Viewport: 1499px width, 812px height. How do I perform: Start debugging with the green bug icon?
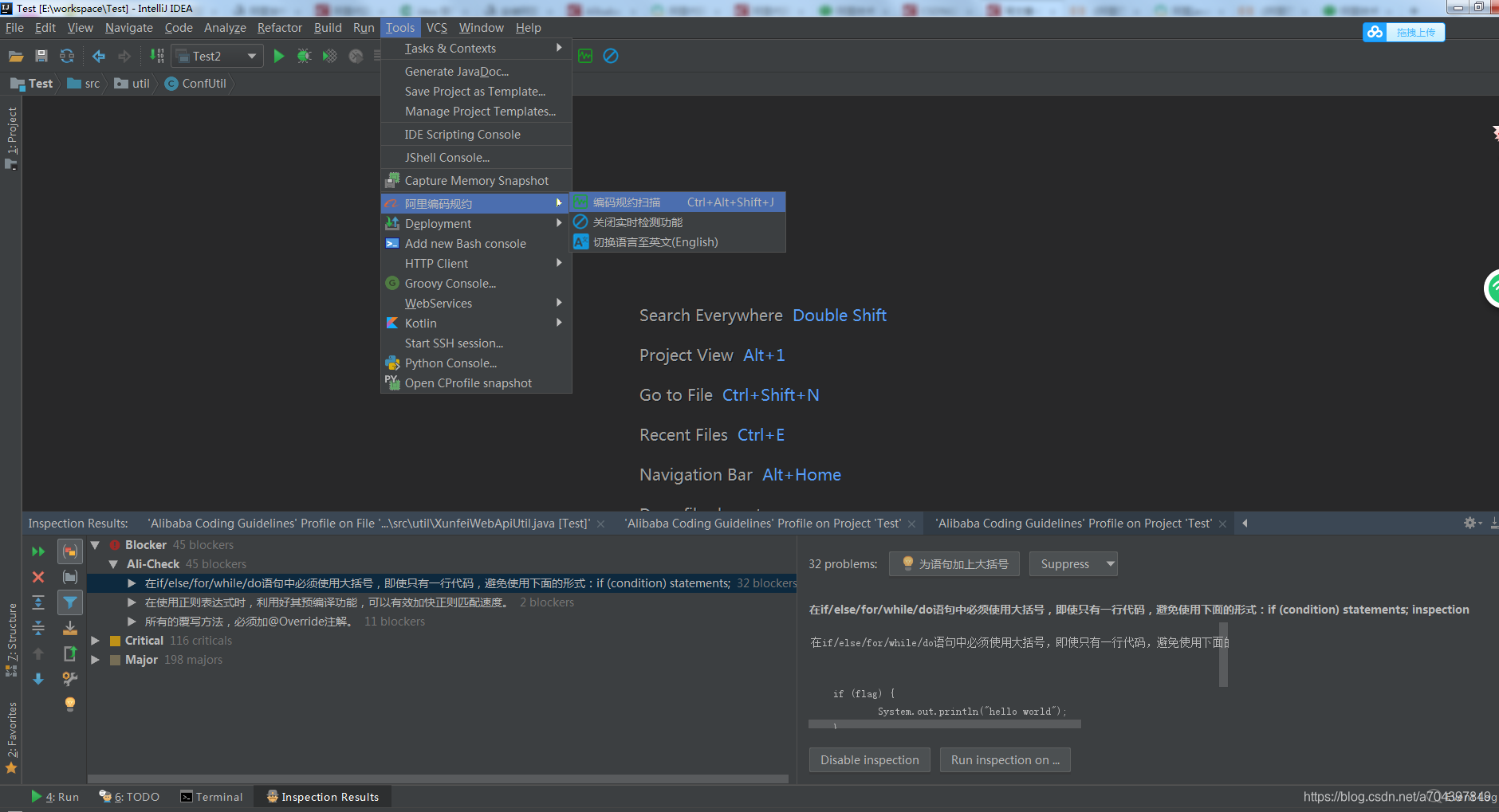coord(304,57)
